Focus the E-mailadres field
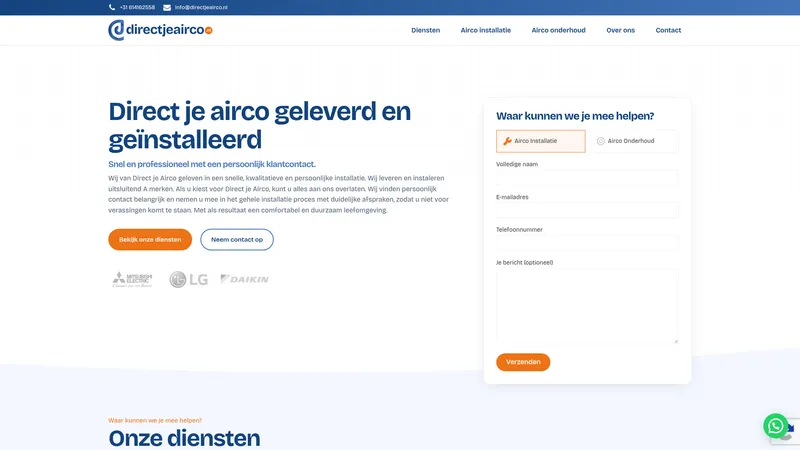The width and height of the screenshot is (800, 450). [587, 210]
